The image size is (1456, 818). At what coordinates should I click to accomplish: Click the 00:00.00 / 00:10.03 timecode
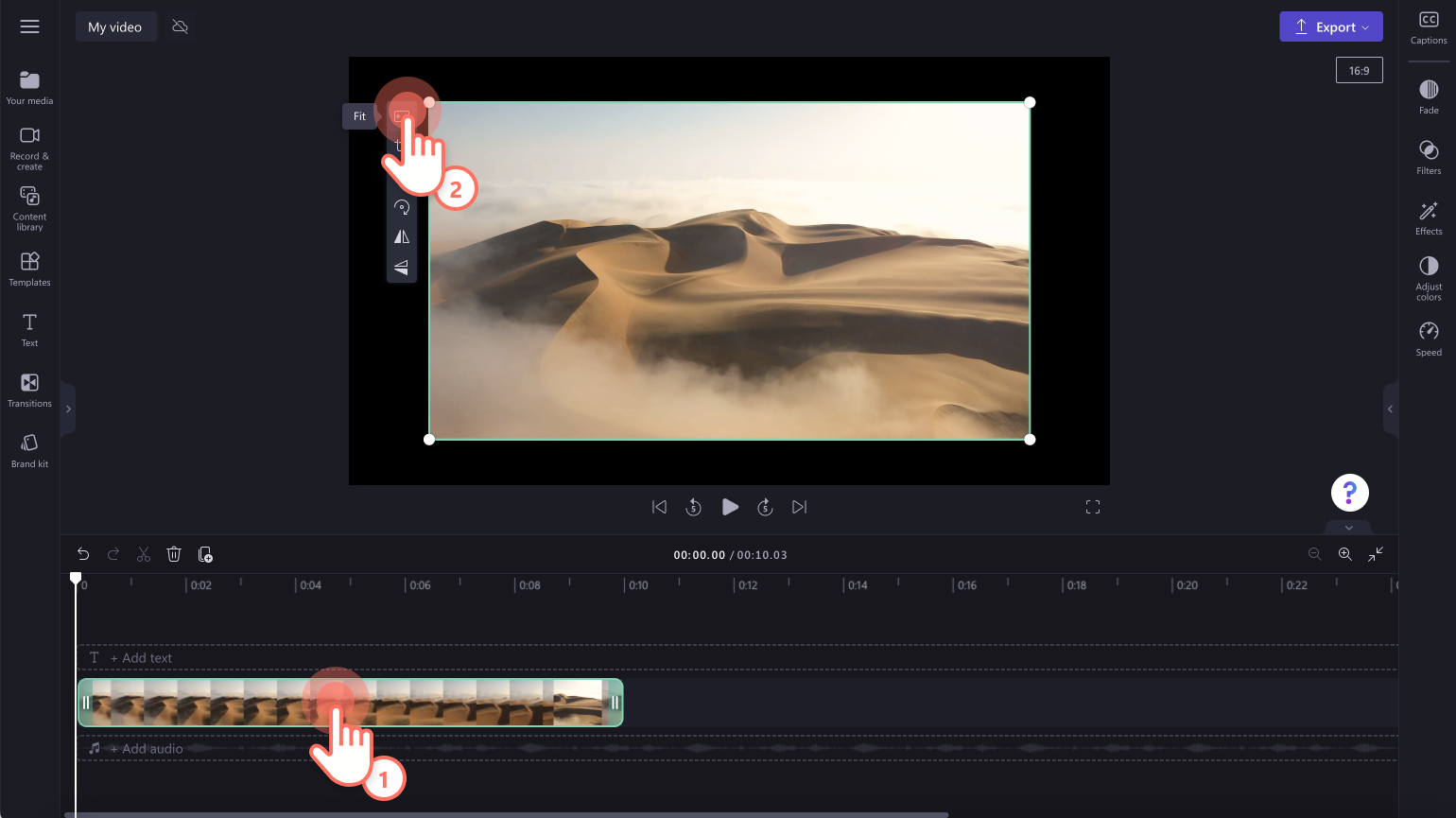point(730,555)
